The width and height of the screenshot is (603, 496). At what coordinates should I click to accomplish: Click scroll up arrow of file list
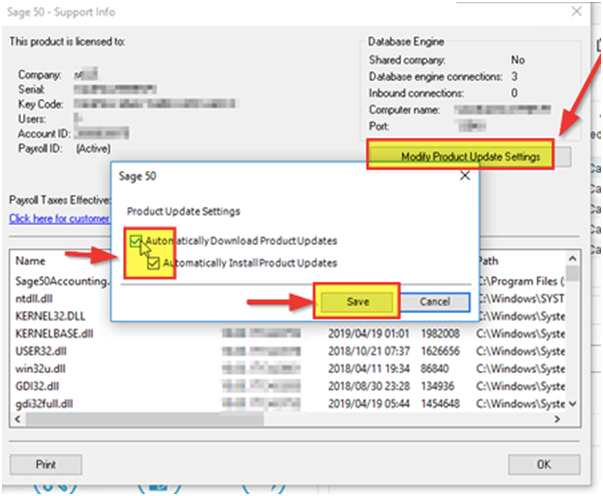coord(572,258)
